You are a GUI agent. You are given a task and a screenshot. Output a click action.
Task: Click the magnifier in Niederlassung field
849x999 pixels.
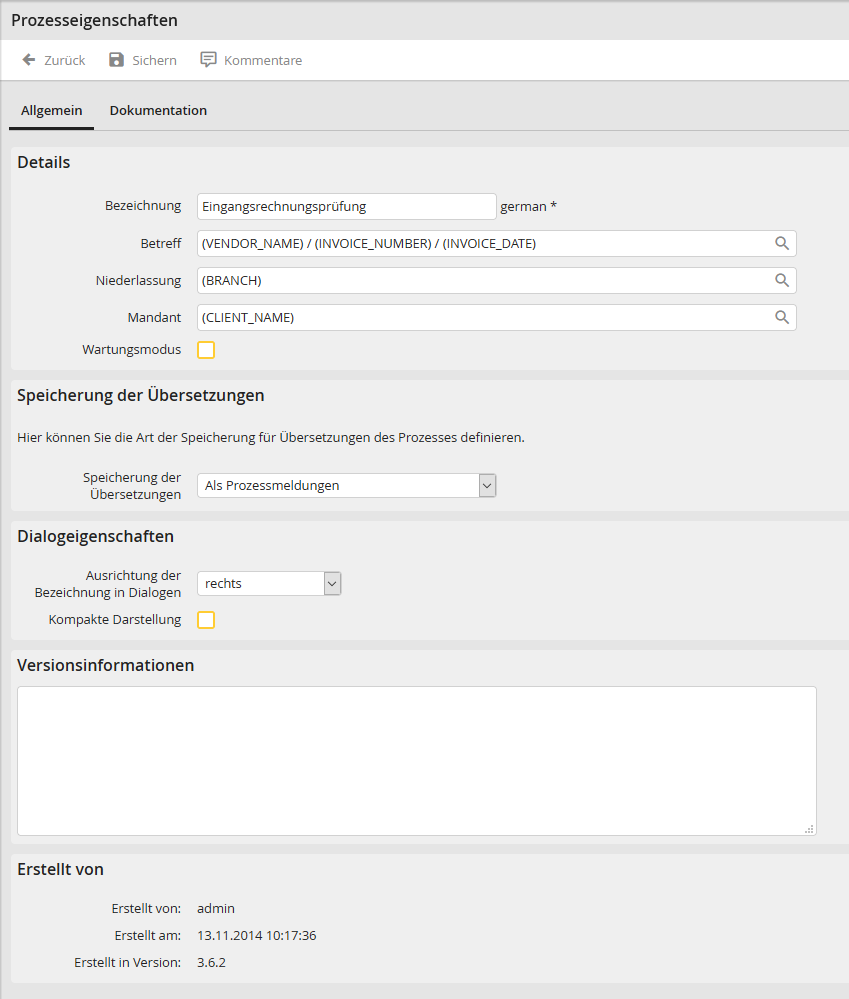(x=782, y=280)
